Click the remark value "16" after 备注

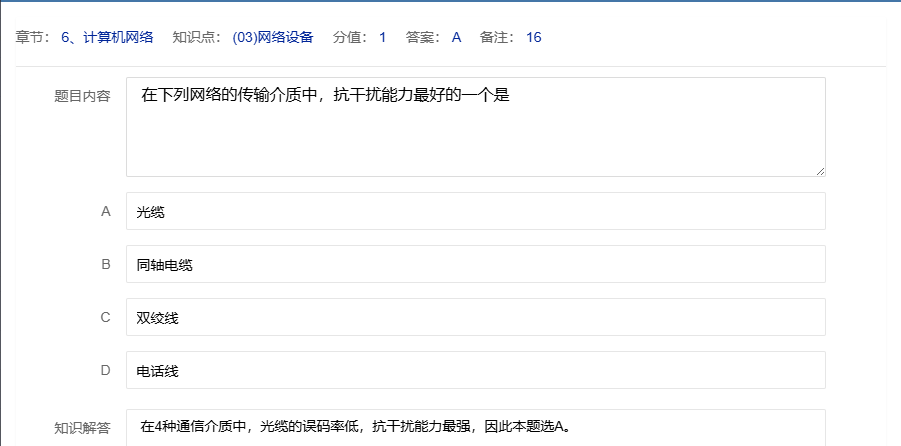click(533, 37)
